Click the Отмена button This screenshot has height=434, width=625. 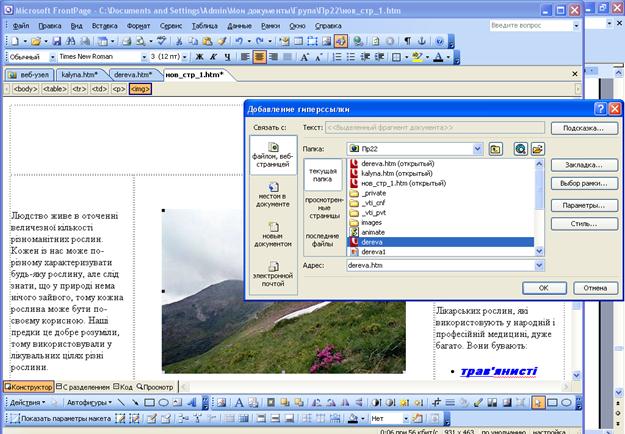tap(596, 288)
